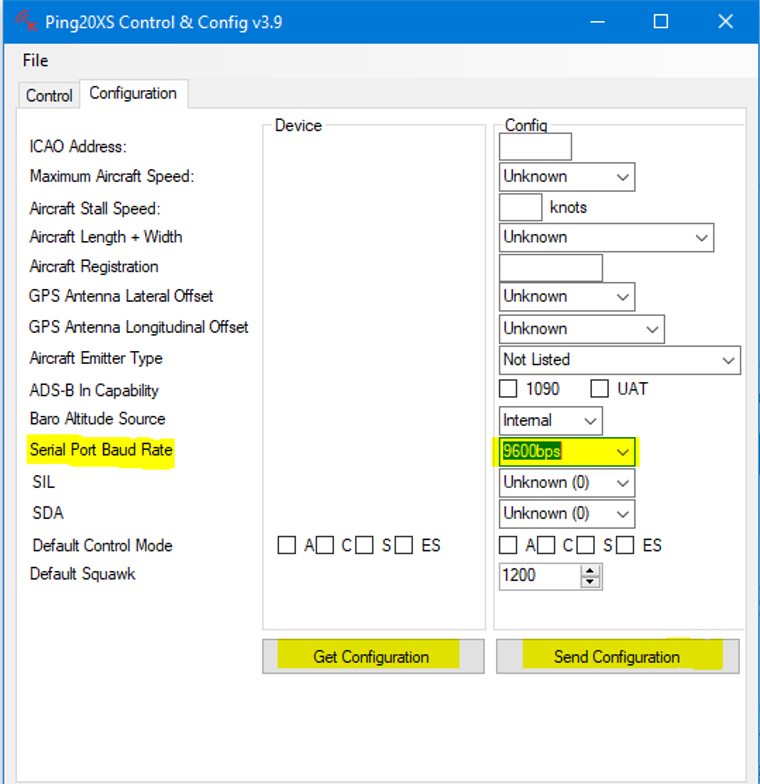Click the Get Configuration button
This screenshot has height=784, width=760.
point(373,656)
